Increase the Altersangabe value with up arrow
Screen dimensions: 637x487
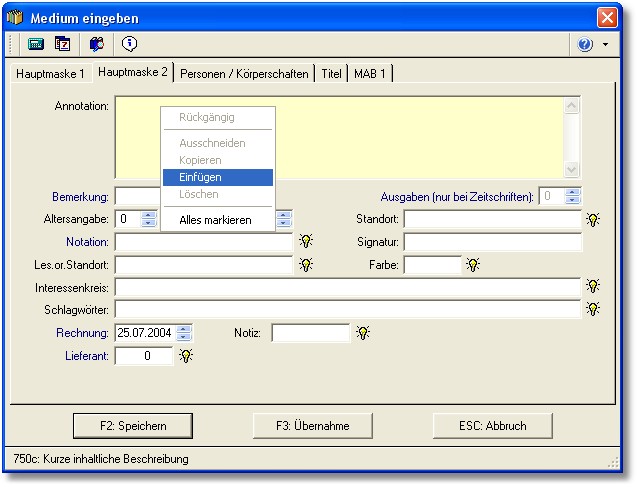pyautogui.click(x=149, y=214)
